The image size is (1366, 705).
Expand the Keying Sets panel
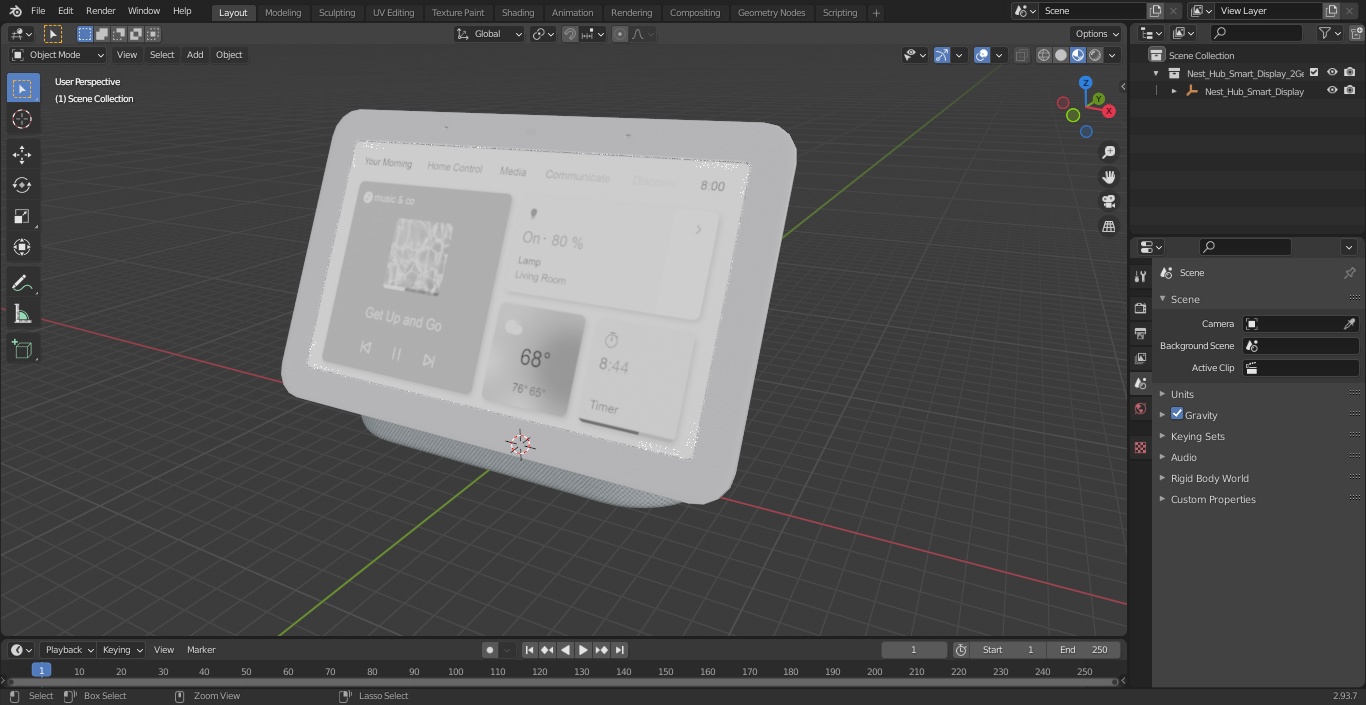pyautogui.click(x=1197, y=436)
